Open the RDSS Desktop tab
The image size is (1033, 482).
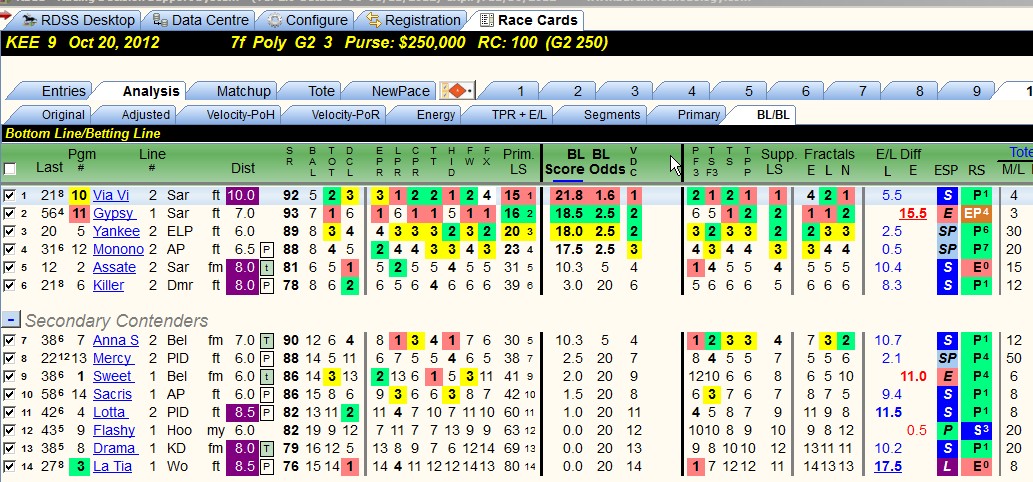[x=78, y=20]
